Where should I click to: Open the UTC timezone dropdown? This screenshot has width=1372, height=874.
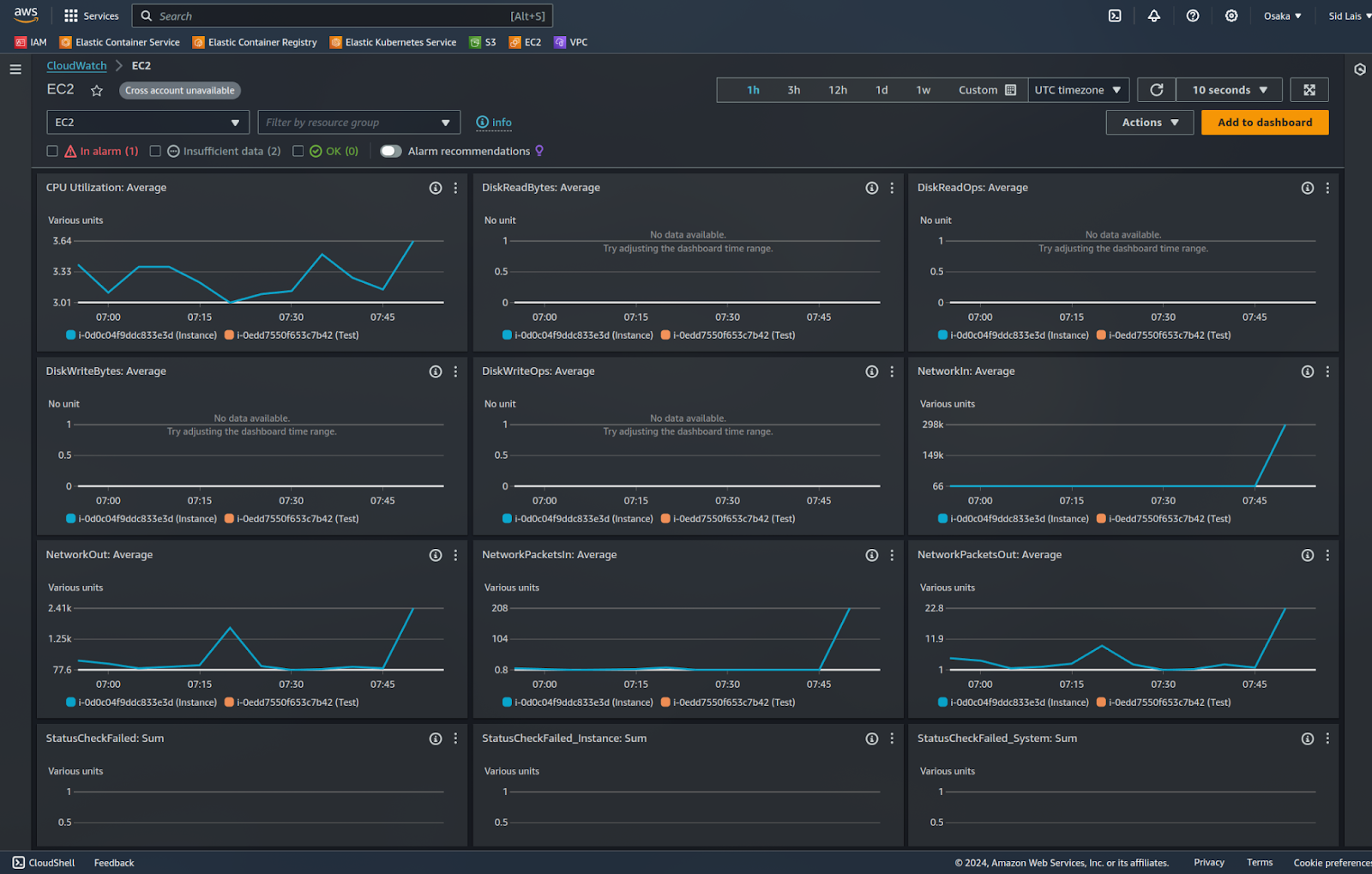(x=1078, y=89)
